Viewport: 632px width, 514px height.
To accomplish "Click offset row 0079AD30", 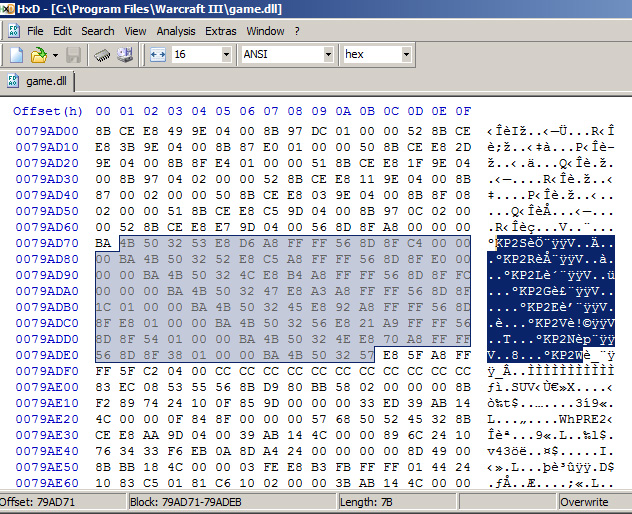I will tap(47, 179).
